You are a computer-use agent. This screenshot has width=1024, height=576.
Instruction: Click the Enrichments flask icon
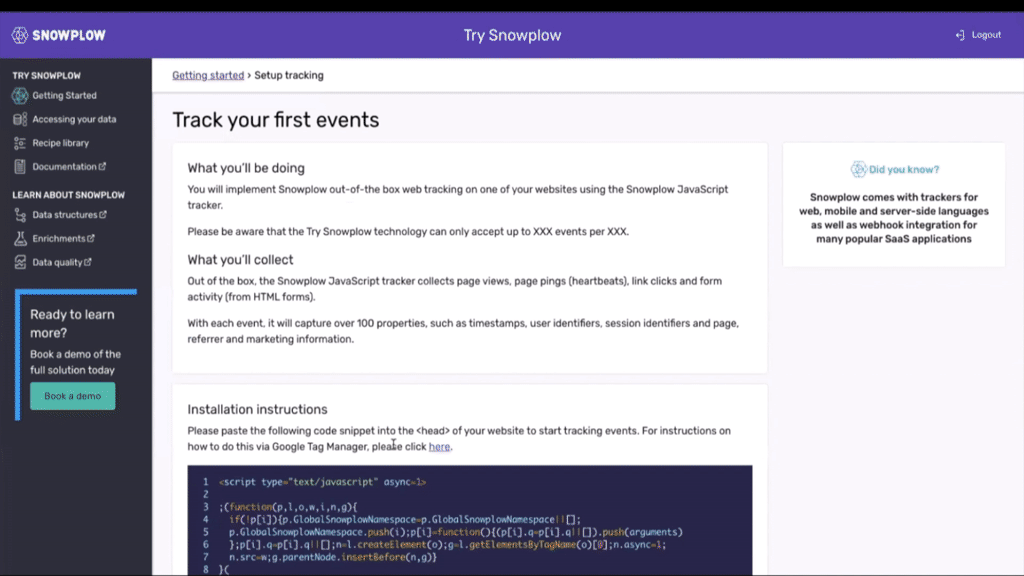(20, 238)
